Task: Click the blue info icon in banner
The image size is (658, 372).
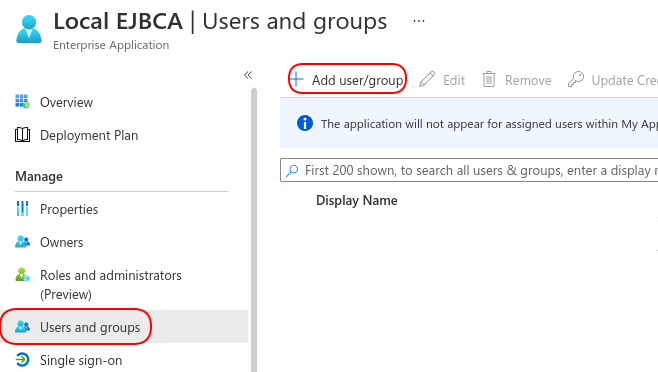Action: click(305, 123)
